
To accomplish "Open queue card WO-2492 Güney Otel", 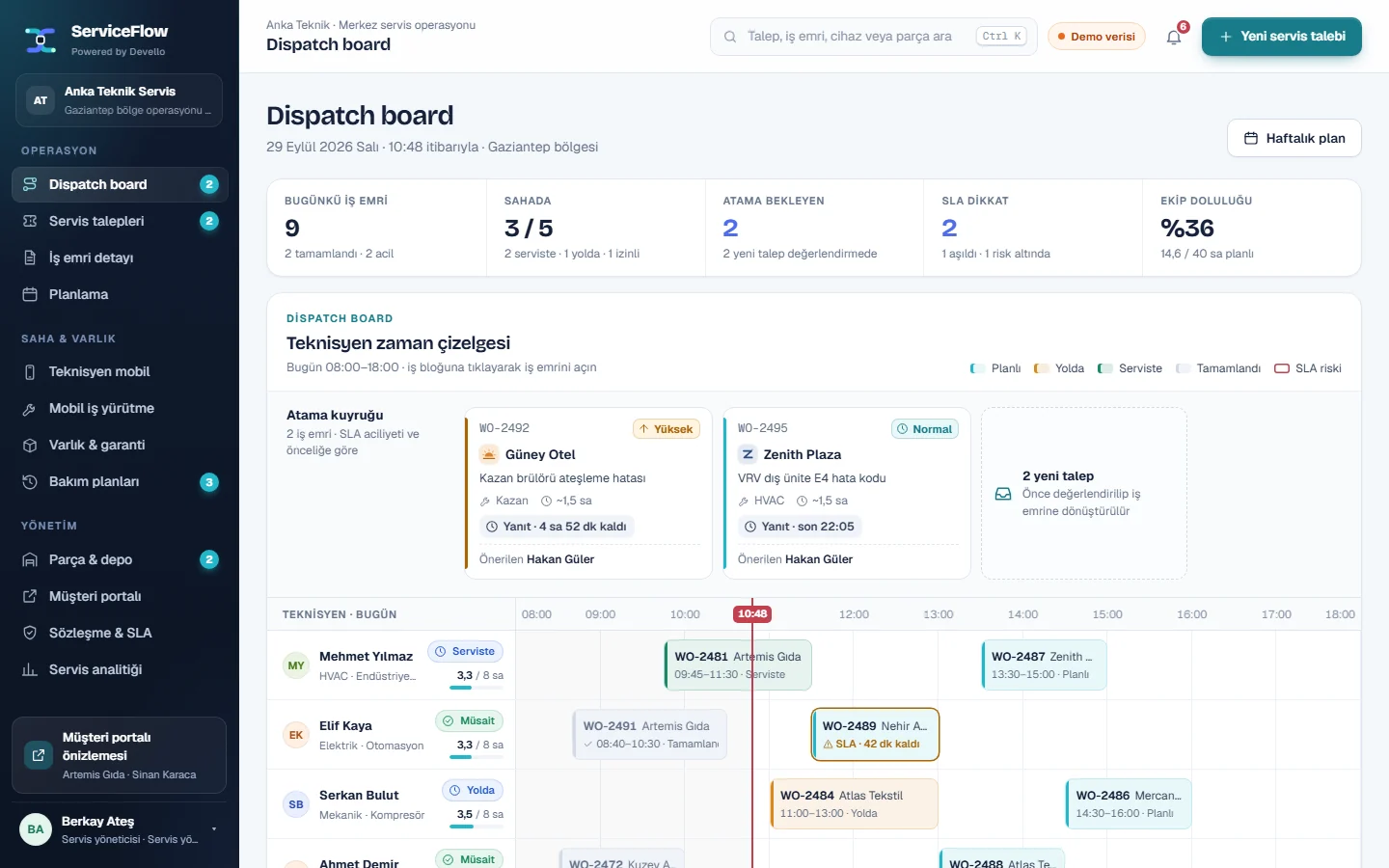I will tap(587, 493).
